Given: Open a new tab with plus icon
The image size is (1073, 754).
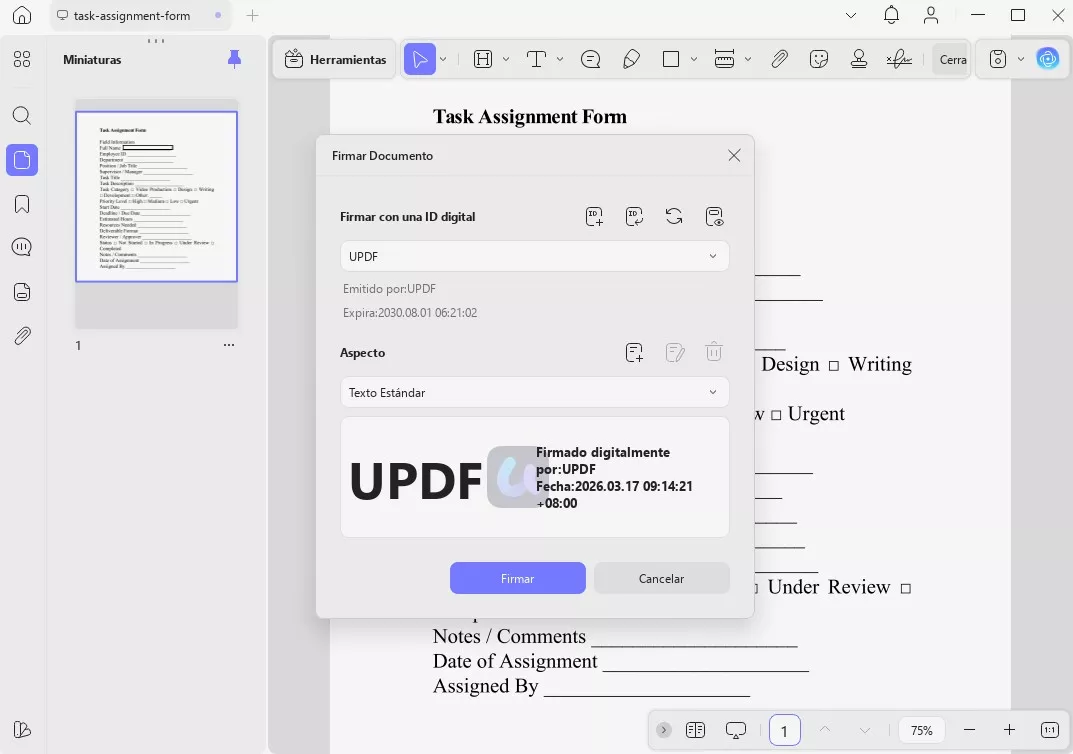Looking at the screenshot, I should point(253,15).
